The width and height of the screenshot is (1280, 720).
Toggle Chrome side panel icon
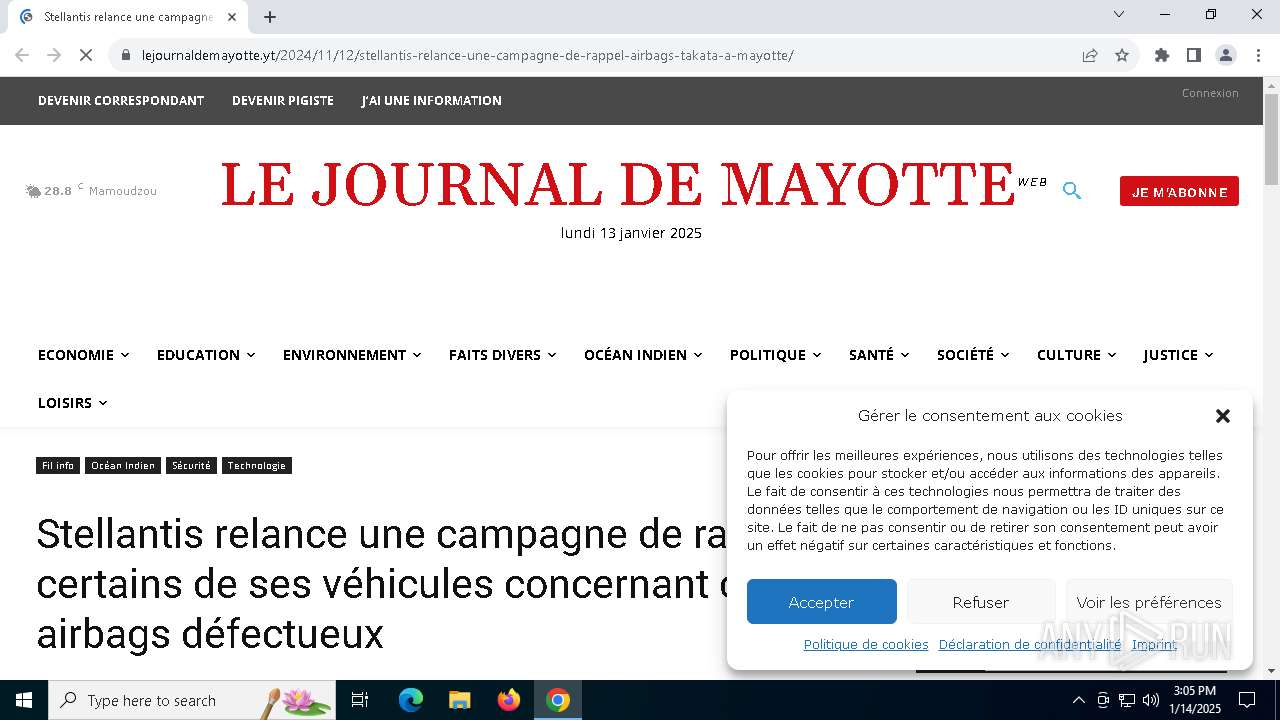pyautogui.click(x=1194, y=55)
